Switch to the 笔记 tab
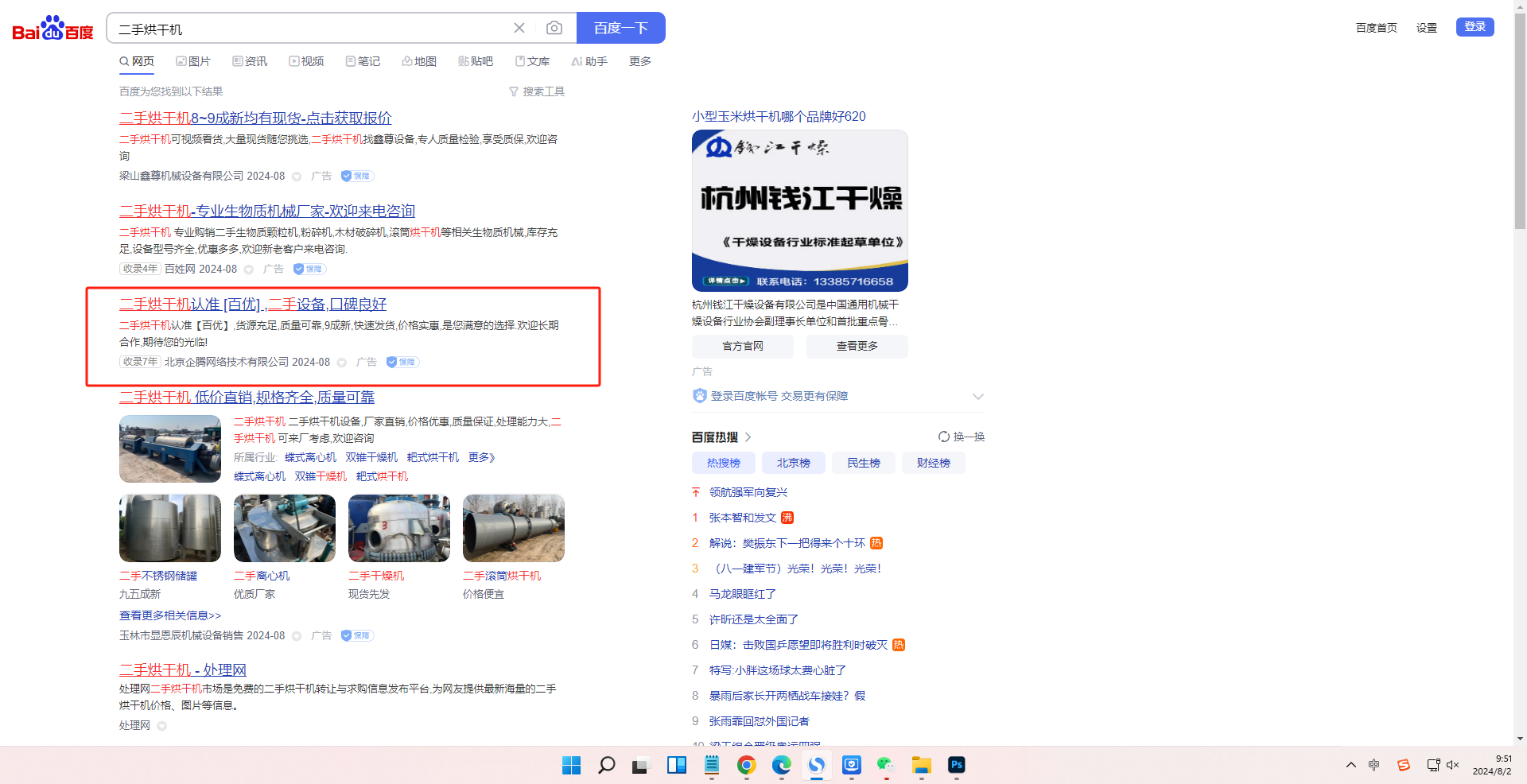Screen dimensions: 1527x784 [363, 61]
